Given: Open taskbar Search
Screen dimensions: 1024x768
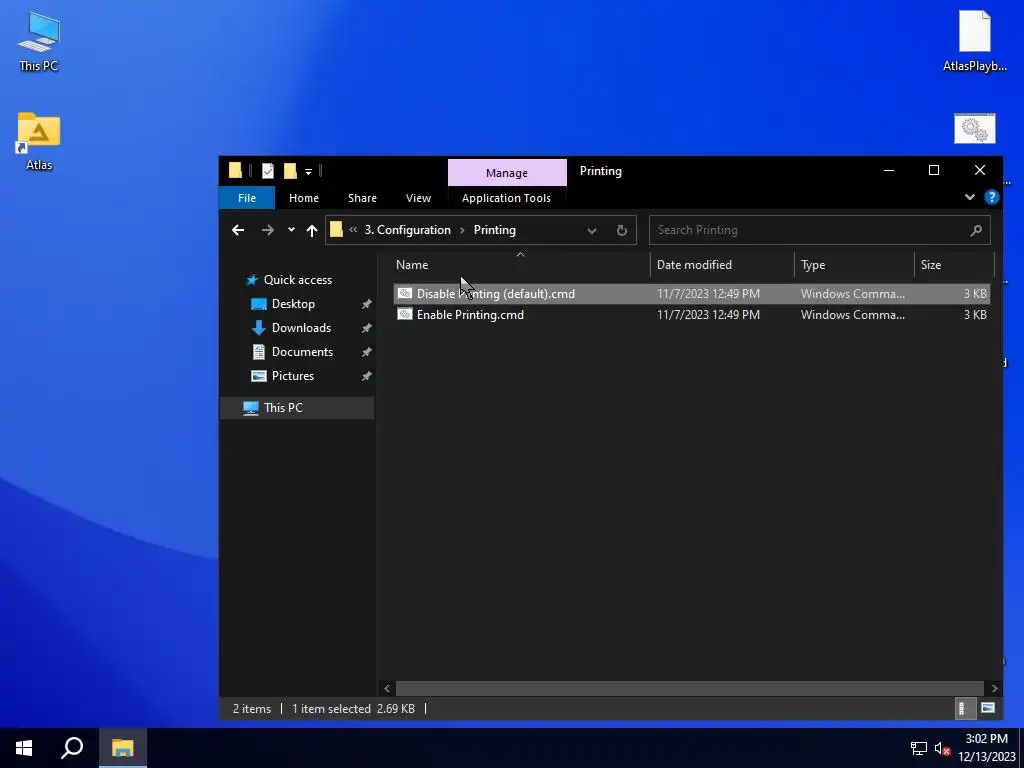Looking at the screenshot, I should point(72,748).
